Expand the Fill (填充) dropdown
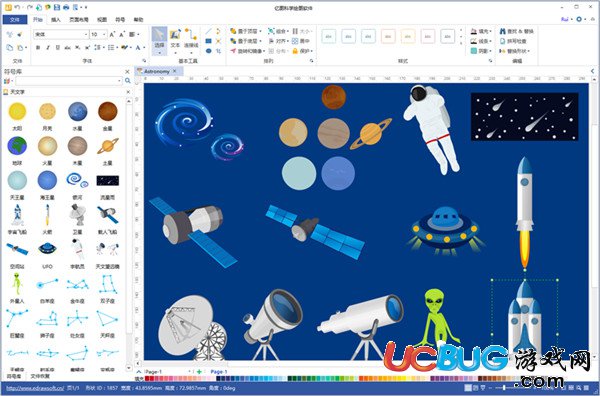Viewport: 600px width, 396px height. 481,31
